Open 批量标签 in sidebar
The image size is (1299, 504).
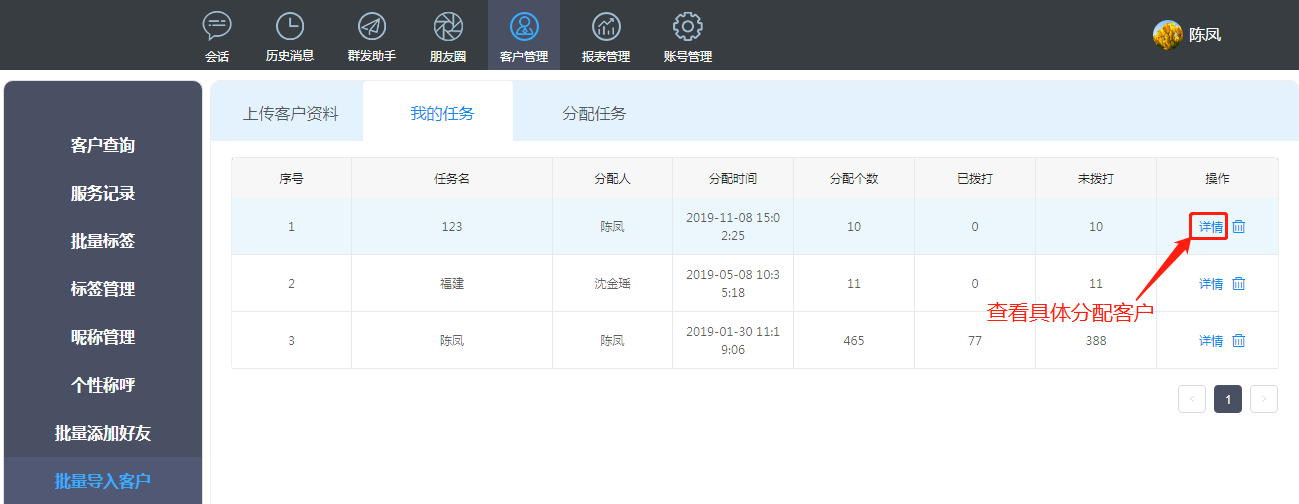tap(103, 241)
